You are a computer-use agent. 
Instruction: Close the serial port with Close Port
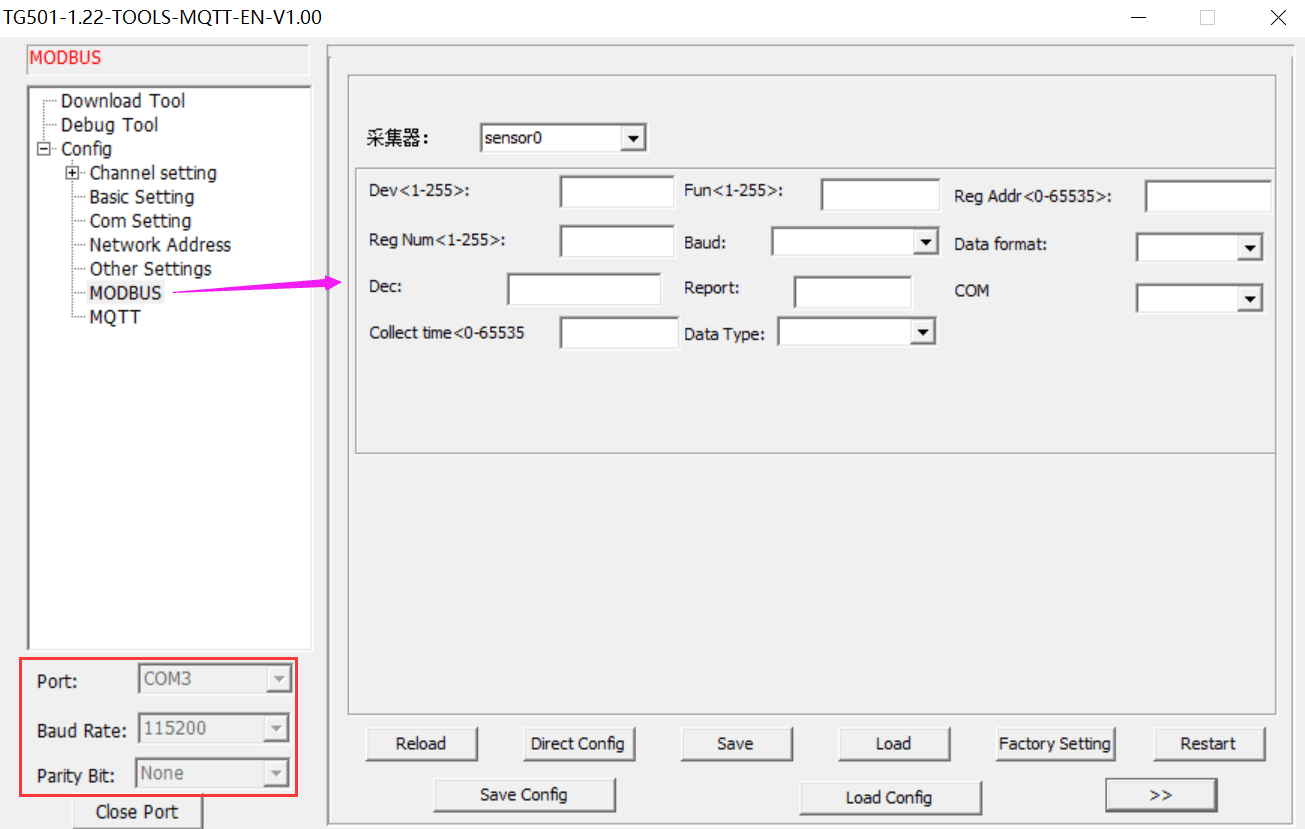[137, 811]
